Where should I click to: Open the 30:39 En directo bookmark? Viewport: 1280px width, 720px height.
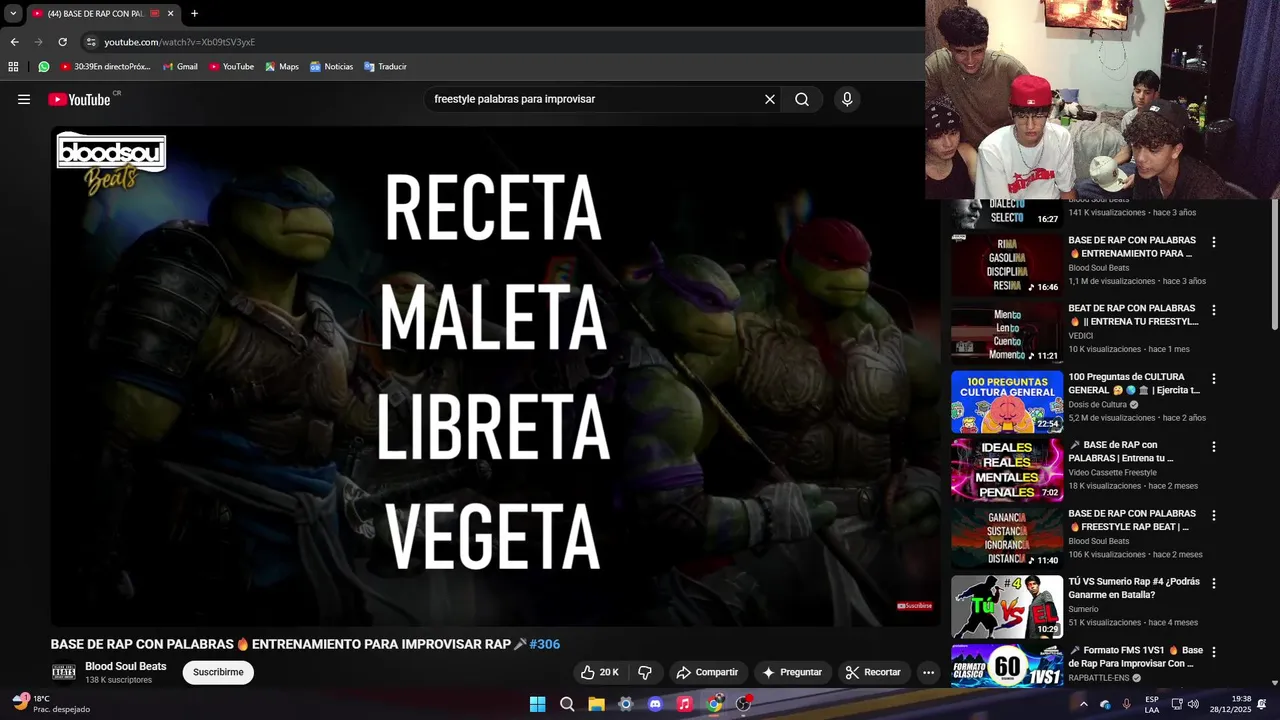click(105, 67)
